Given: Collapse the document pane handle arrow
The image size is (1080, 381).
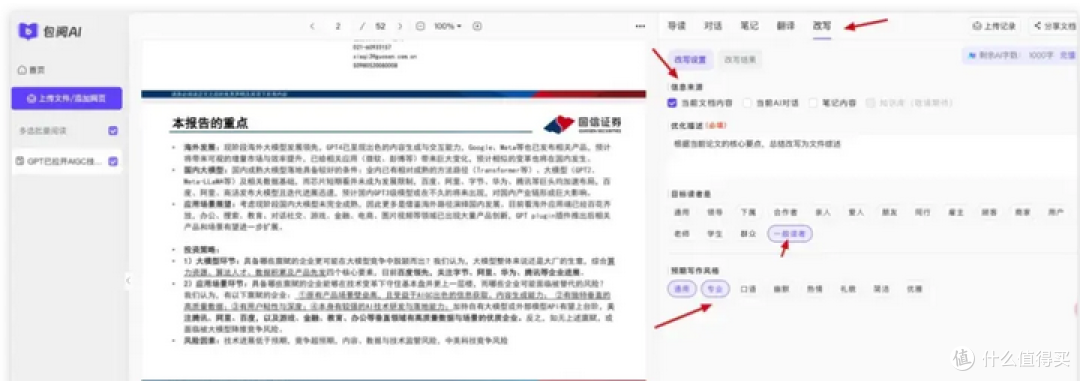Looking at the screenshot, I should pyautogui.click(x=127, y=280).
